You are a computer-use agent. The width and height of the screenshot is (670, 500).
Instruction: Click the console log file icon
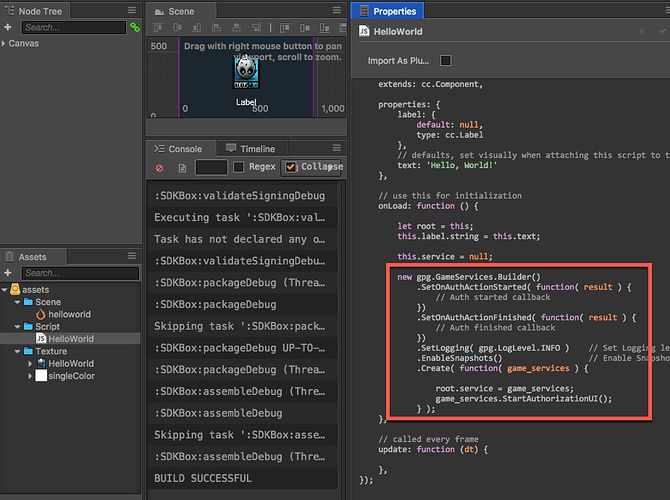click(182, 168)
